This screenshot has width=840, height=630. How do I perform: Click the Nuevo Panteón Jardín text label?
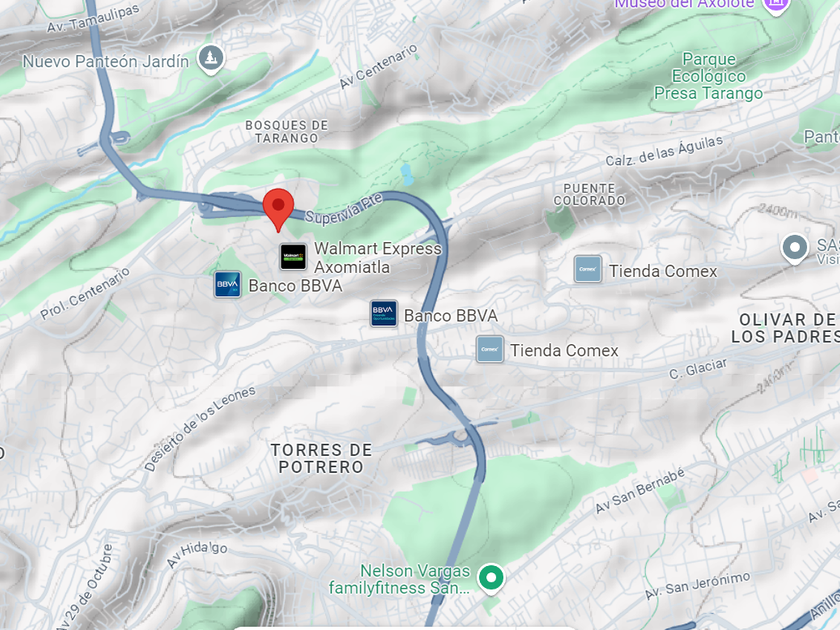pyautogui.click(x=106, y=62)
